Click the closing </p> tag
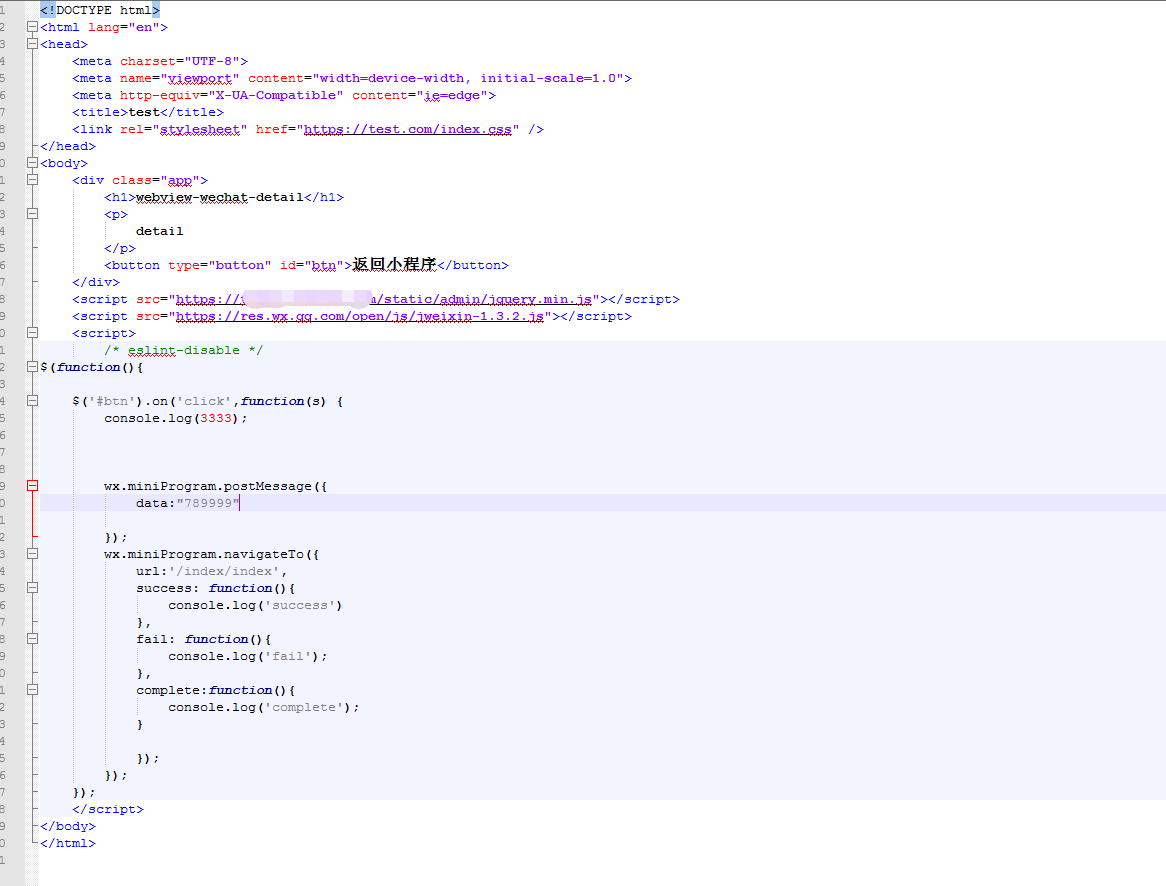This screenshot has width=1166, height=886. pos(120,248)
